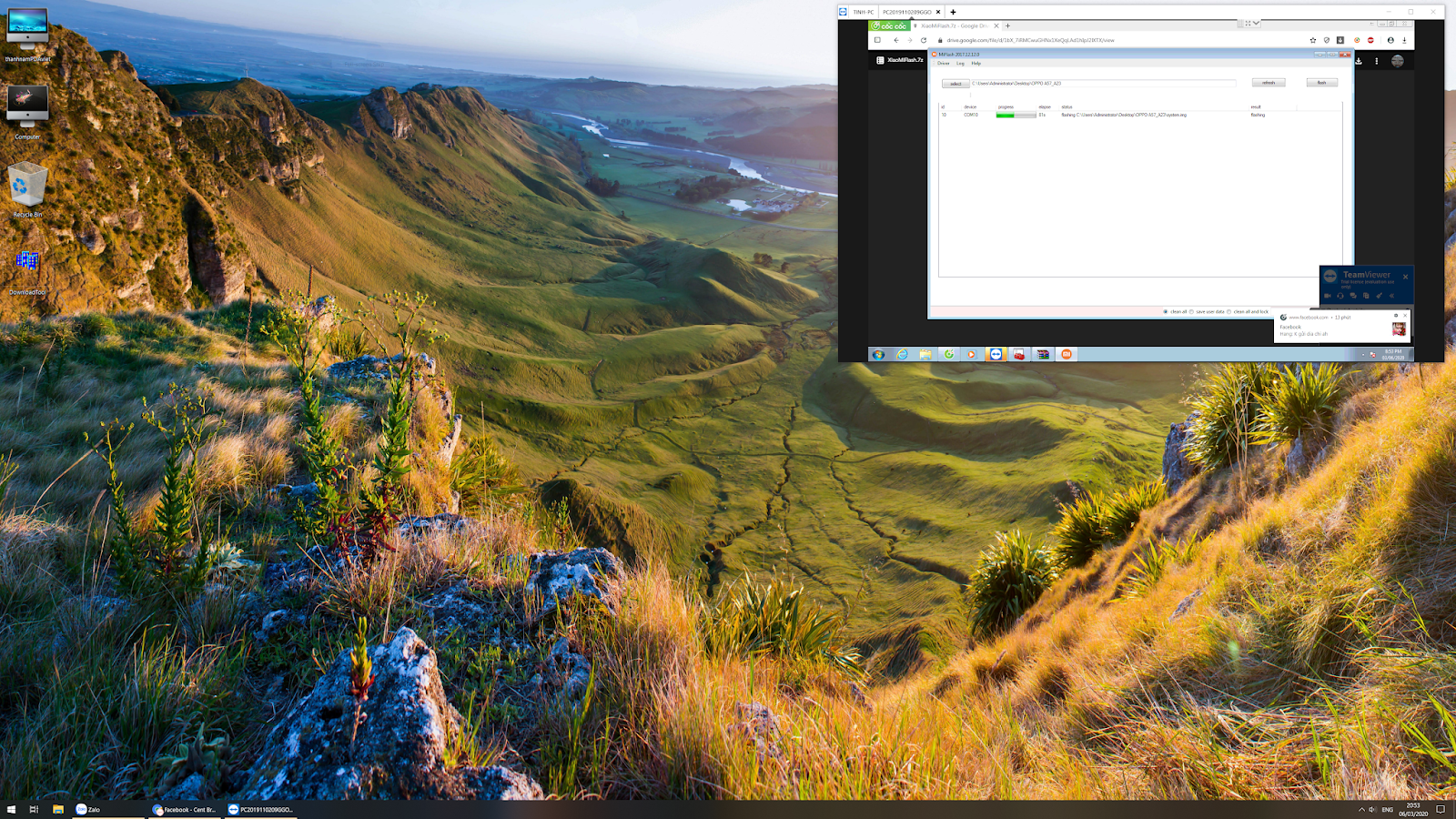Switch to PC2019110209GGO TeamViewer taskbar item
Screen dimensions: 1456x819
pyautogui.click(x=261, y=809)
